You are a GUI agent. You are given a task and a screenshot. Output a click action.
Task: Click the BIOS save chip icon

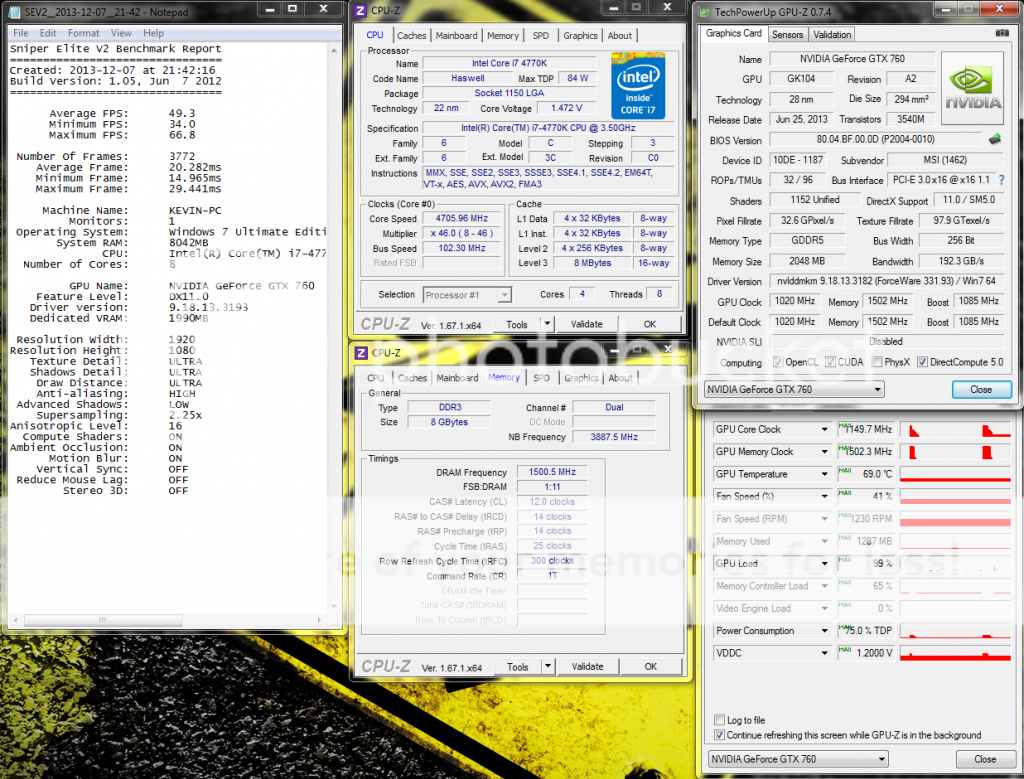tap(995, 139)
